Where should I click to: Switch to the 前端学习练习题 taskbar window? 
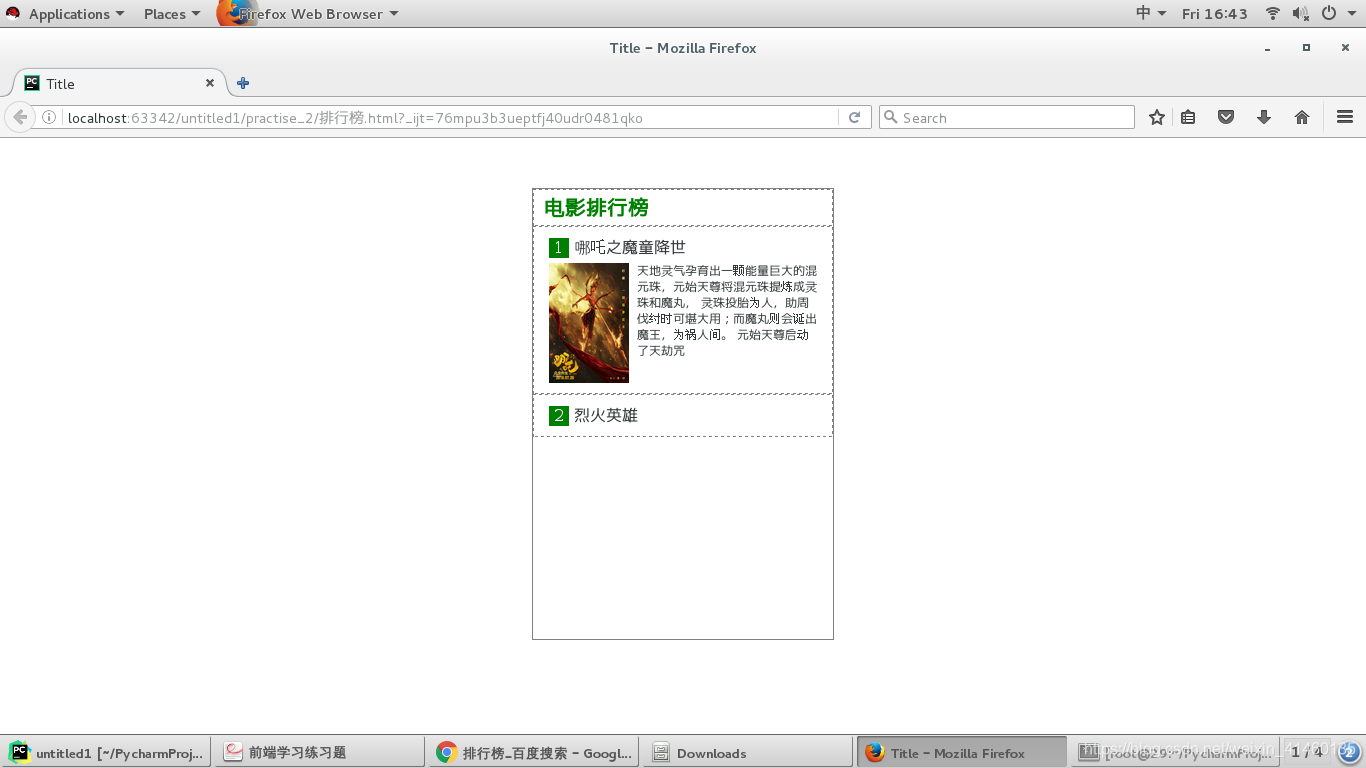click(x=319, y=753)
